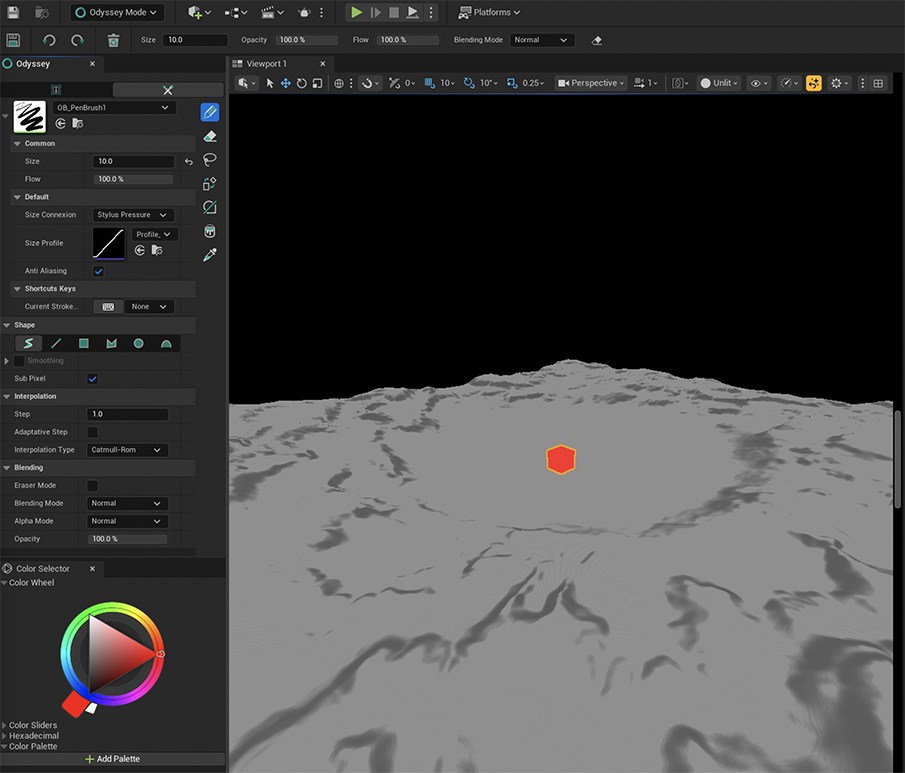Collapse the Shape section header

coord(27,324)
